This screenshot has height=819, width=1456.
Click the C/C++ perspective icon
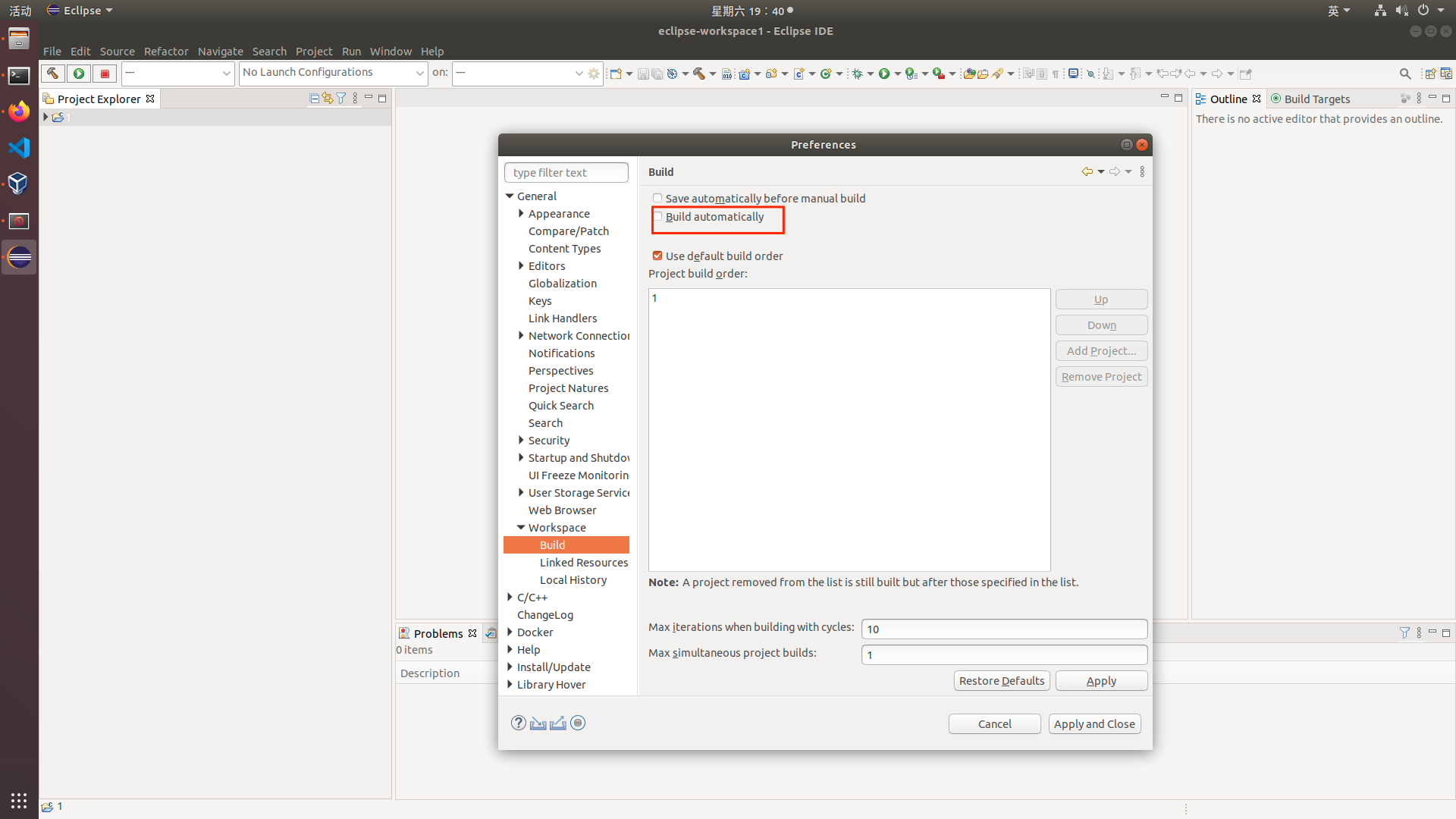coord(1446,74)
